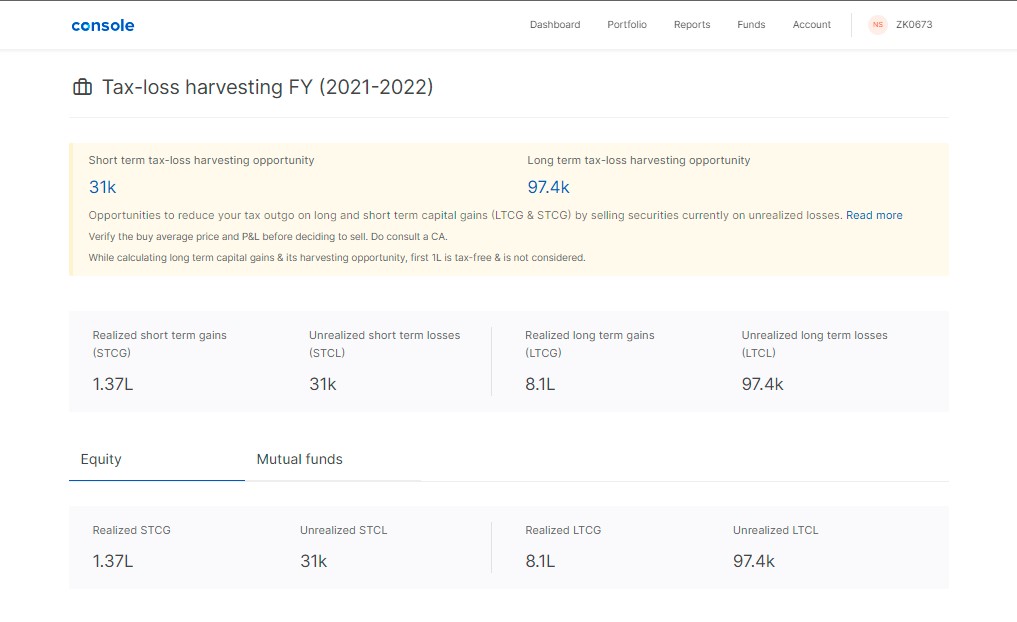Click the 'Unrealized STCL' label in the Equity section
The width and height of the screenshot is (1017, 622).
[x=344, y=531]
